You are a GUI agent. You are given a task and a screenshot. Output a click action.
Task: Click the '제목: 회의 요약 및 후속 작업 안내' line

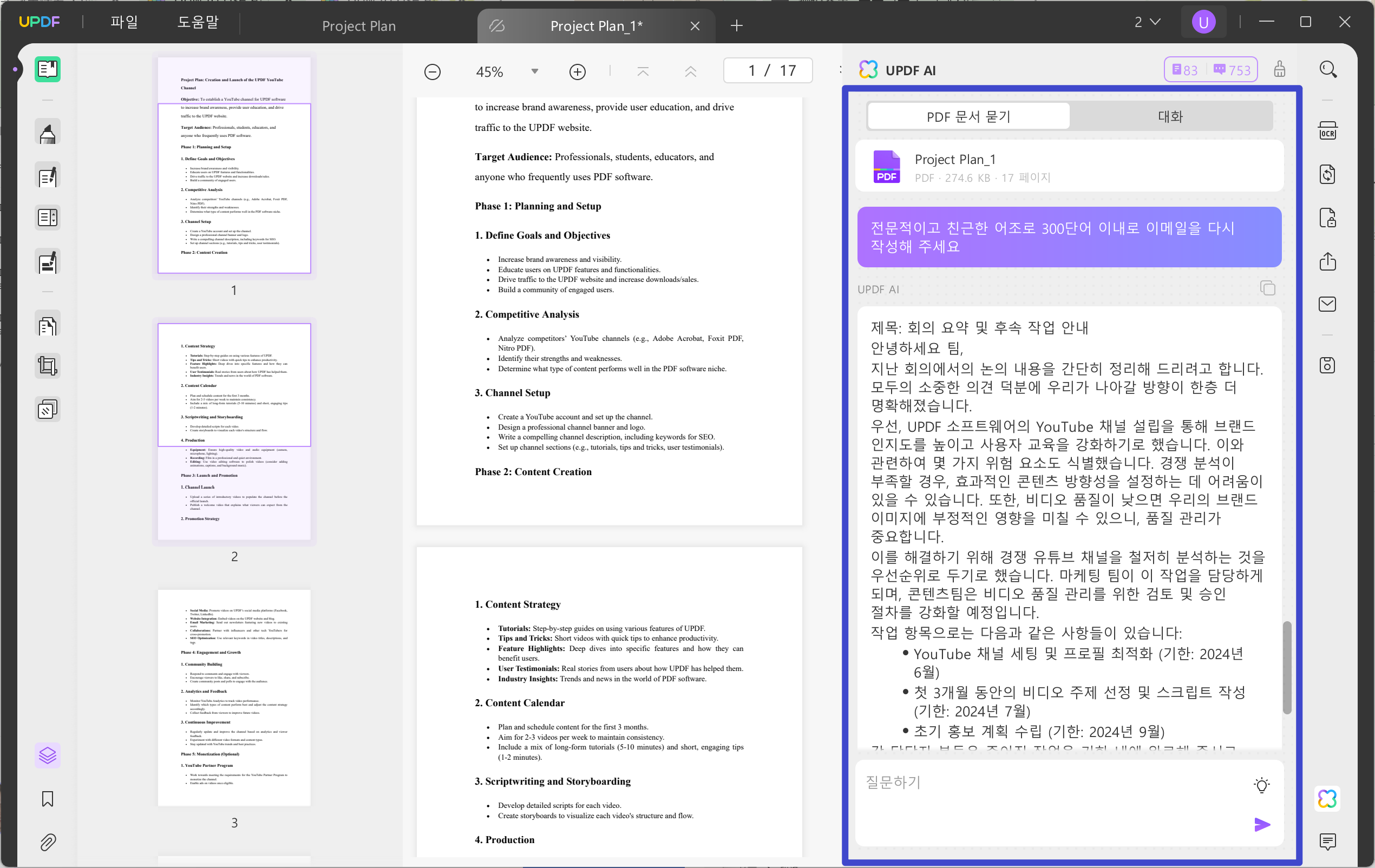coord(979,327)
